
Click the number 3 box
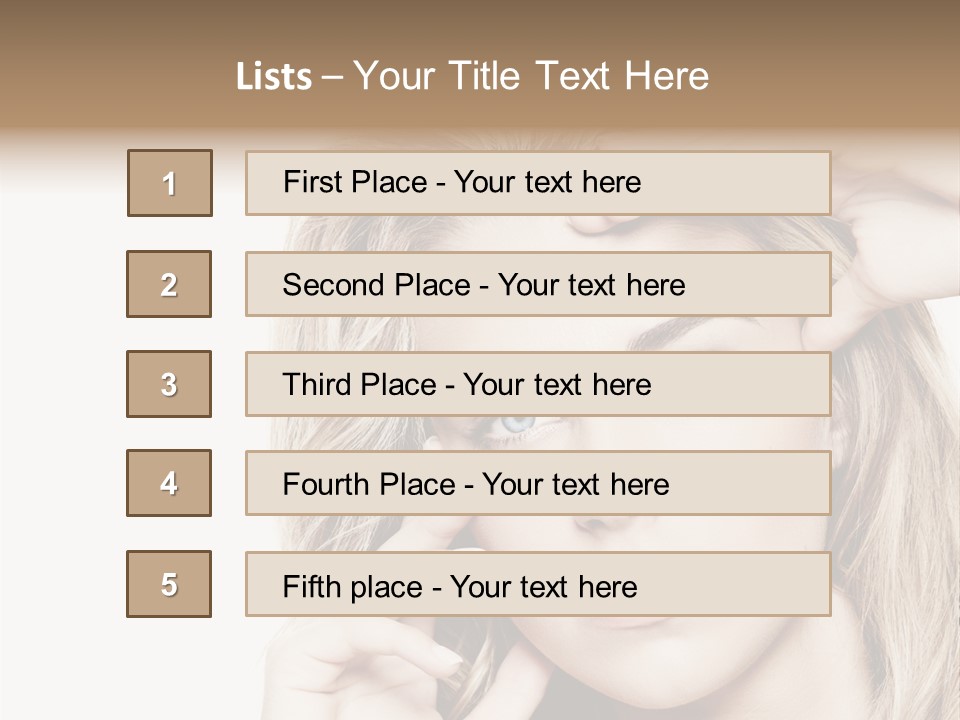[x=169, y=384]
